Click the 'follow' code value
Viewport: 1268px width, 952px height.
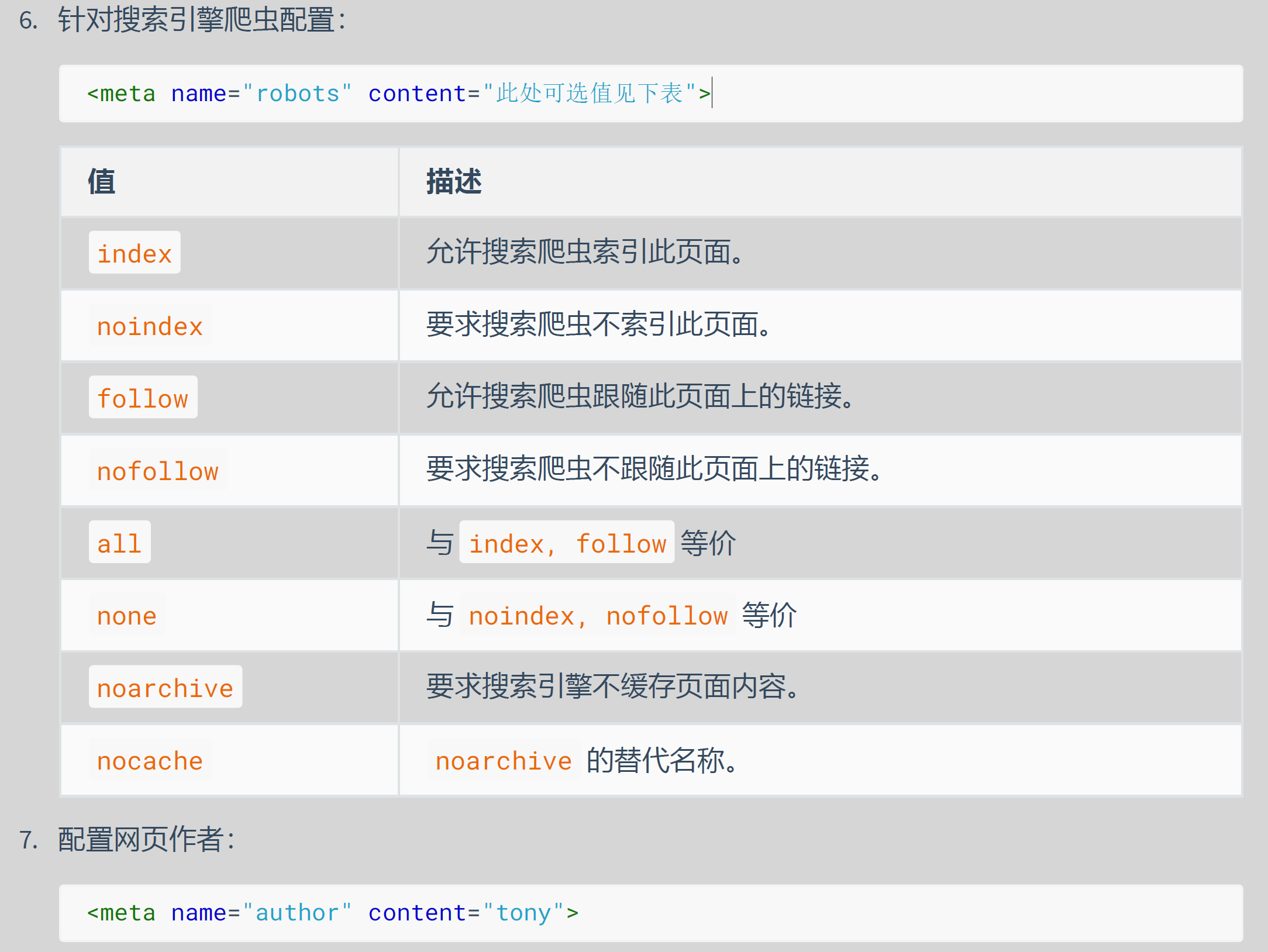point(143,398)
